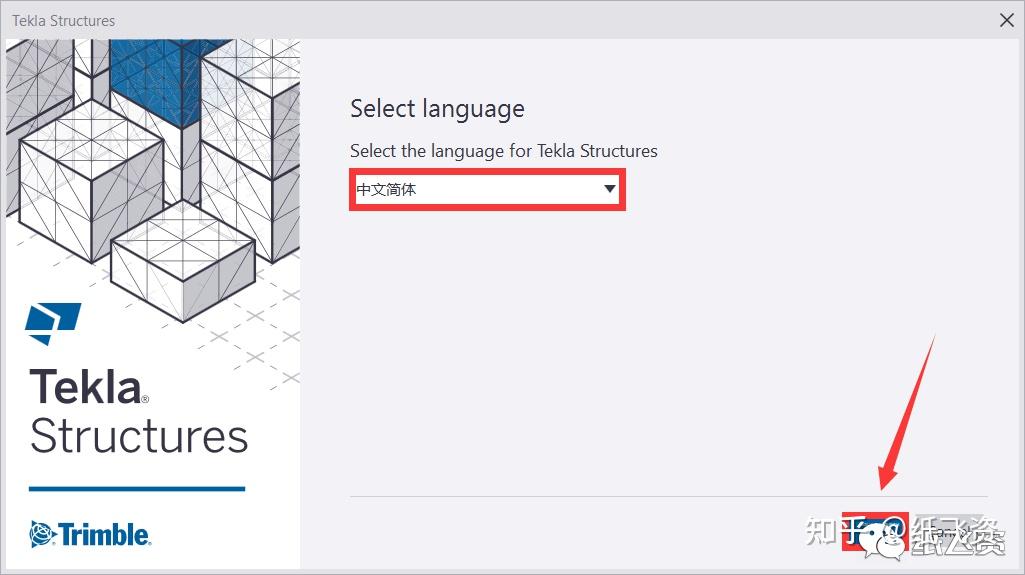Viewport: 1025px width, 575px height.
Task: Open the language selection dropdown
Action: [486, 189]
